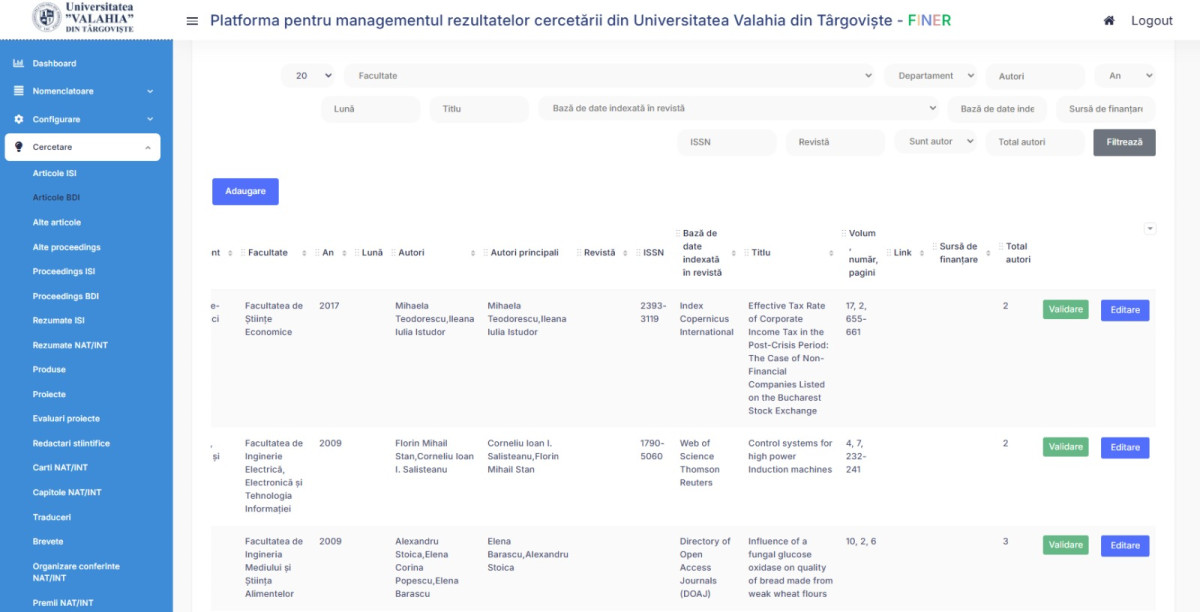Open the Facultate filter dropdown
This screenshot has height=612, width=1200.
coord(609,76)
